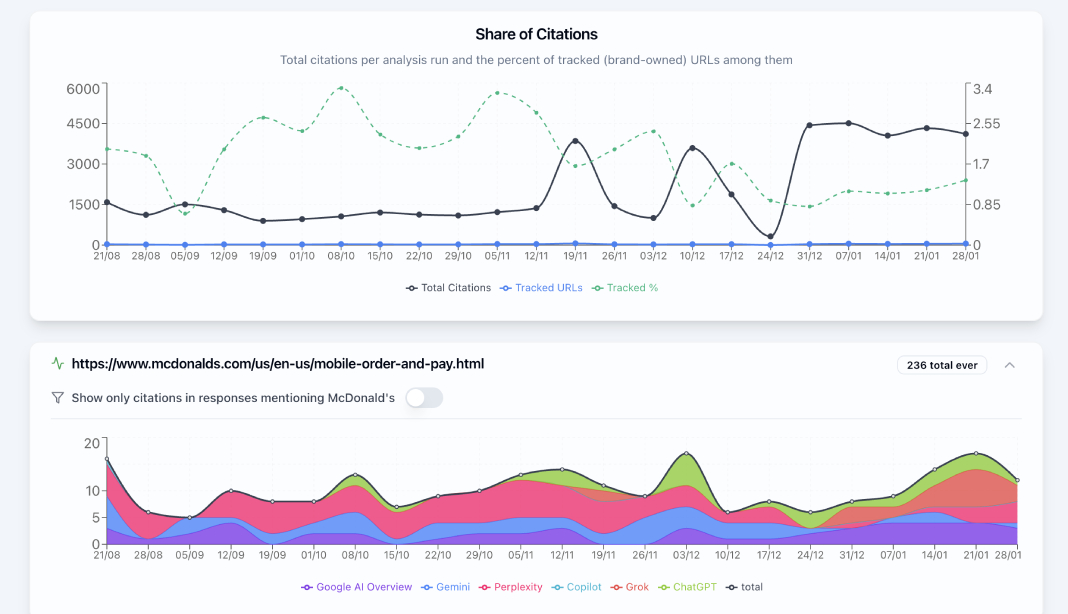Toggle Total Citations legend series

point(449,288)
